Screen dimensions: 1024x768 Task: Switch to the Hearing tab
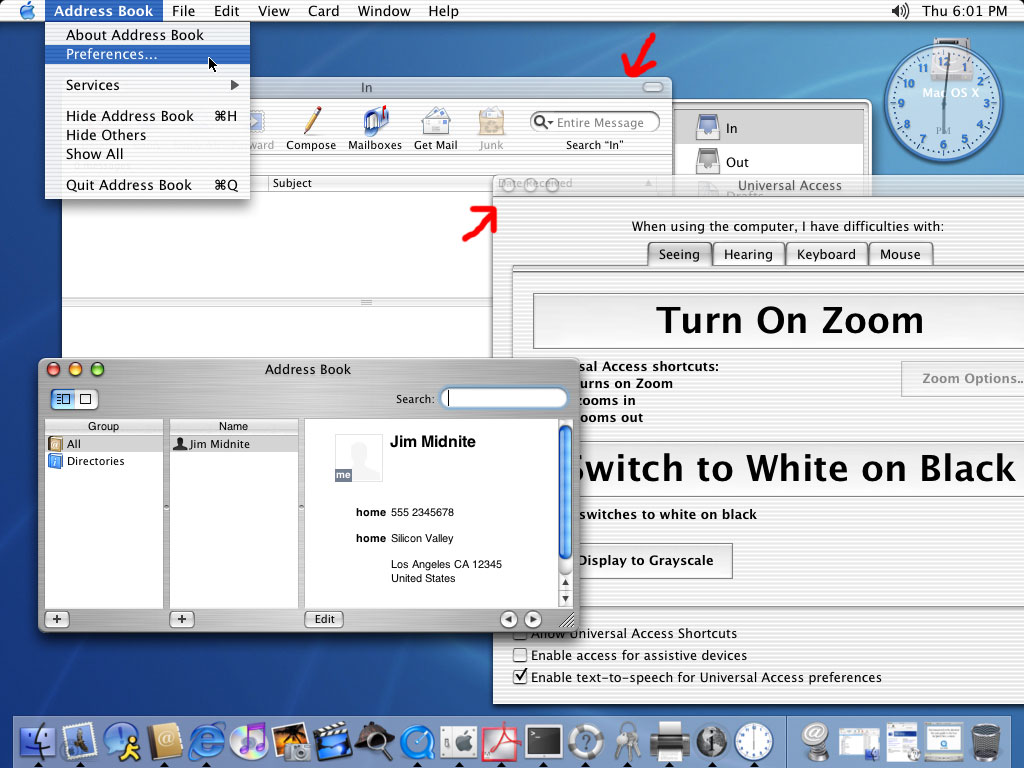pyautogui.click(x=748, y=254)
